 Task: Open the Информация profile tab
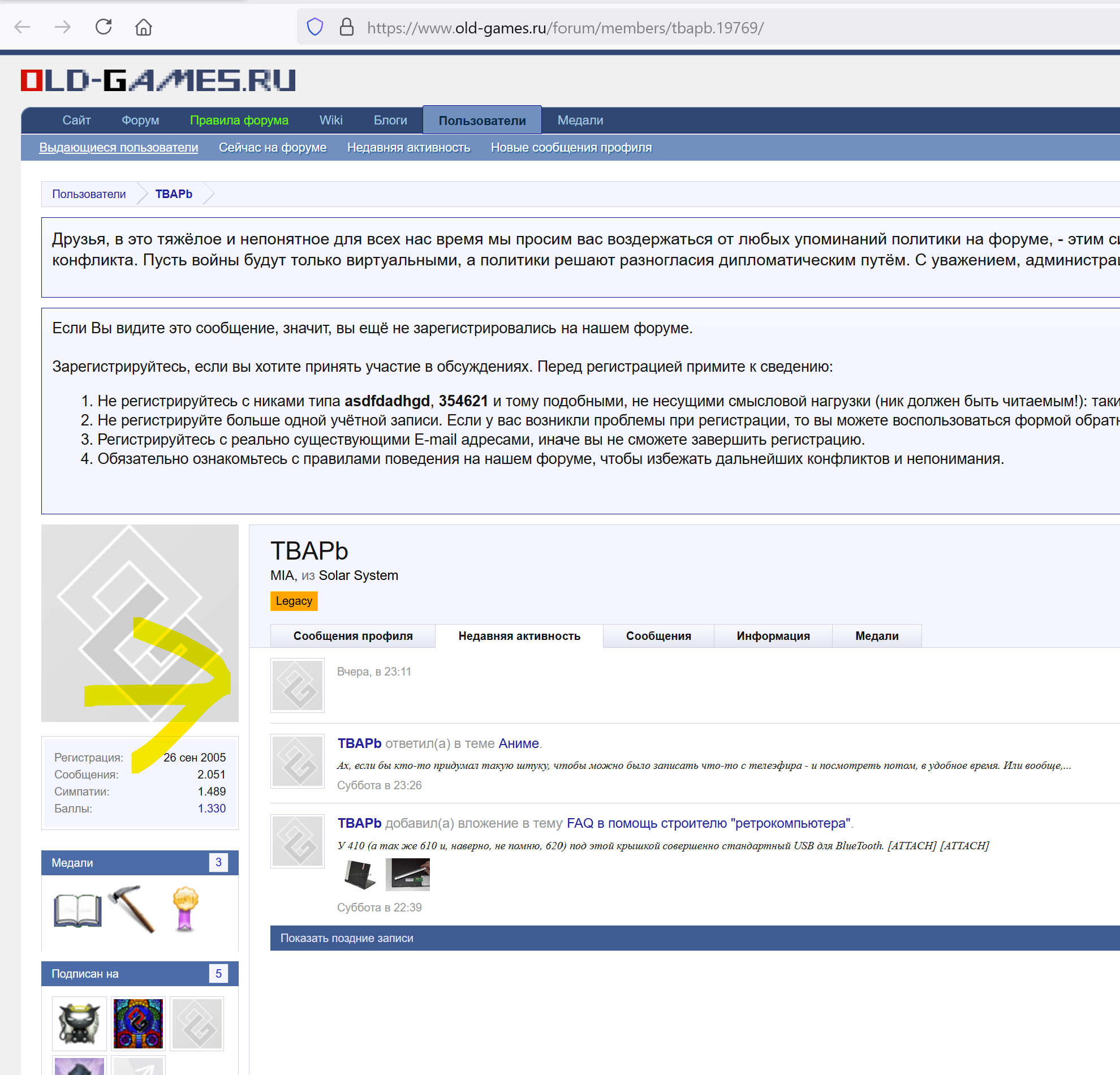[x=773, y=635]
